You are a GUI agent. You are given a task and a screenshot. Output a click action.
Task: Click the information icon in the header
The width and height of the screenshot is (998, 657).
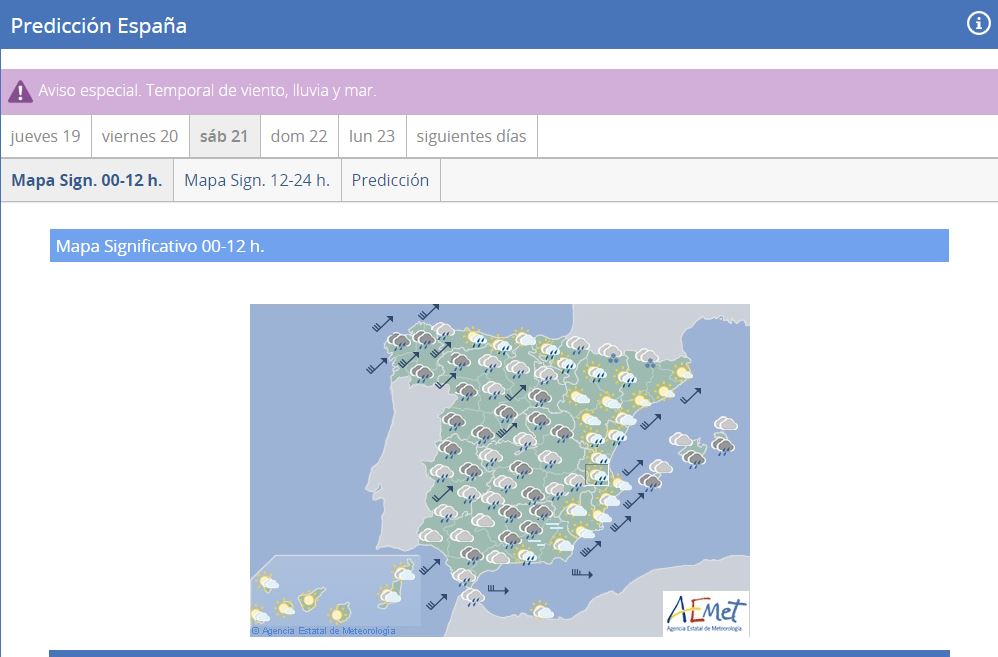[978, 24]
